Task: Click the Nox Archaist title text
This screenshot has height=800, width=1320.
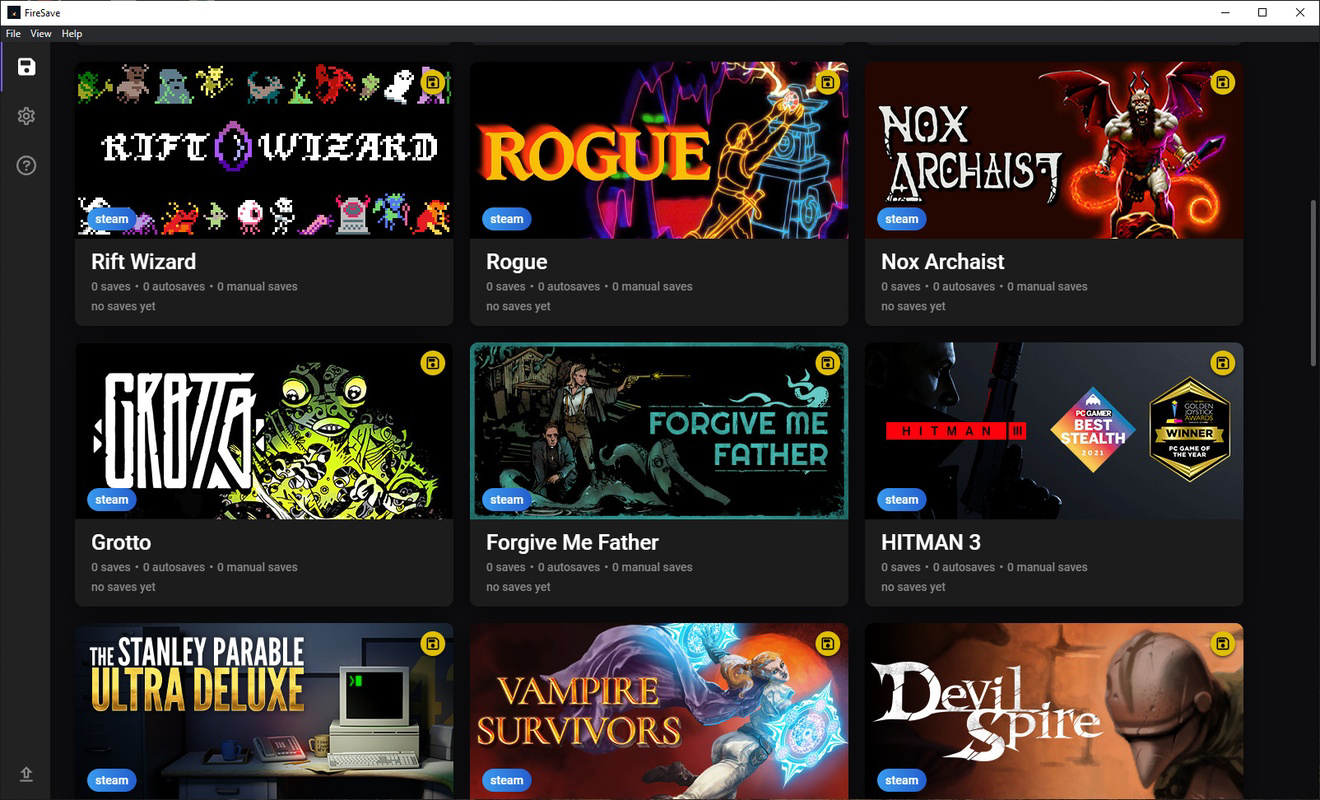Action: point(943,262)
